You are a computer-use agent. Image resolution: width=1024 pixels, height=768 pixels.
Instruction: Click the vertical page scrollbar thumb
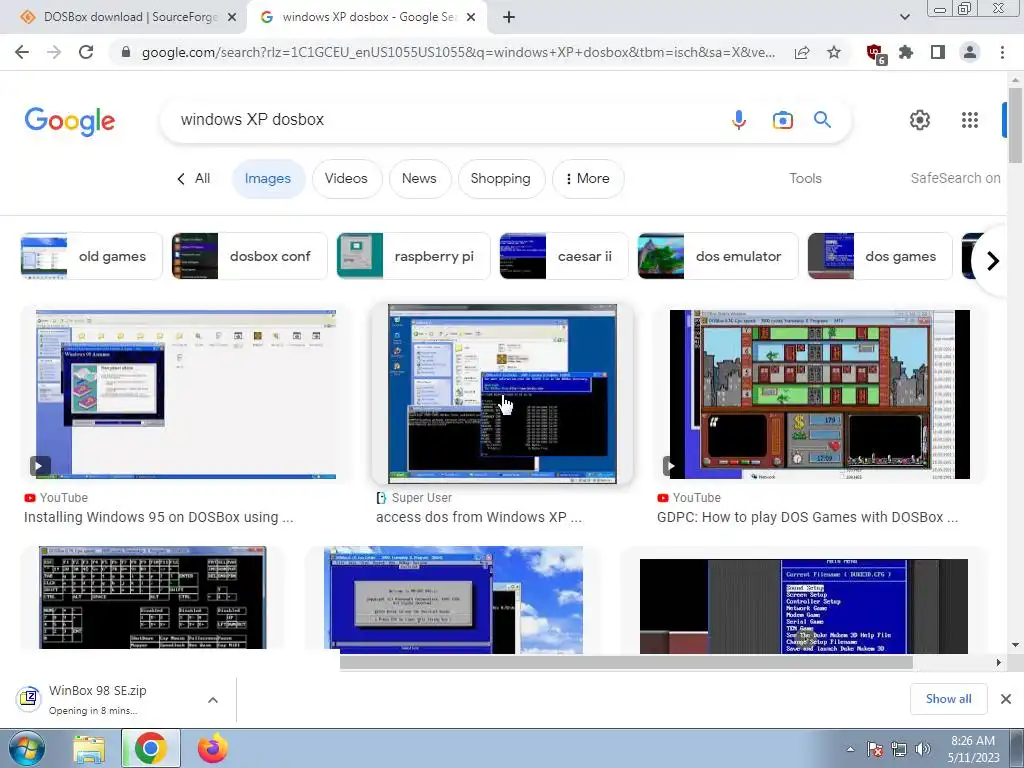pos(1015,124)
